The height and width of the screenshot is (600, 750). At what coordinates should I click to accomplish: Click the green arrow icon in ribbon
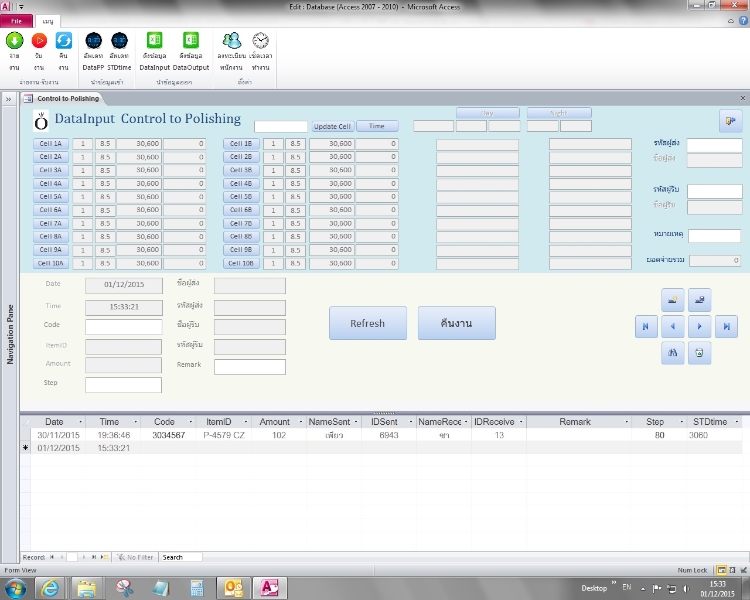coord(14,41)
